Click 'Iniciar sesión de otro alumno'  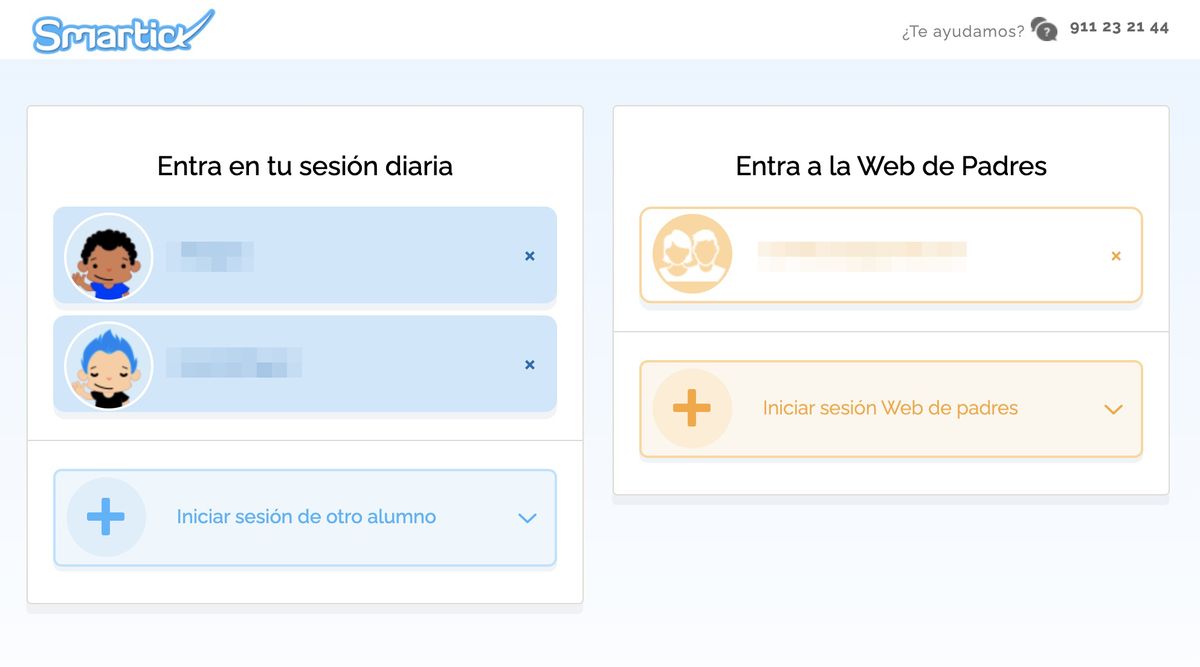305,517
